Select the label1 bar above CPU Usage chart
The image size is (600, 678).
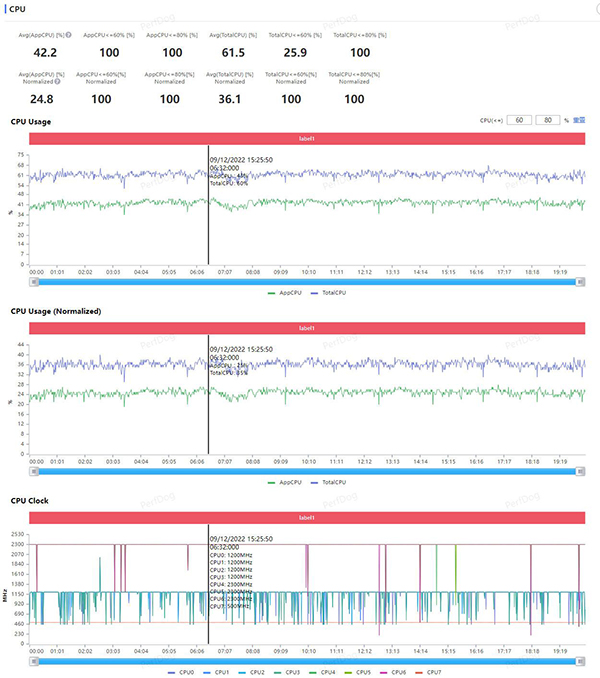(307, 139)
